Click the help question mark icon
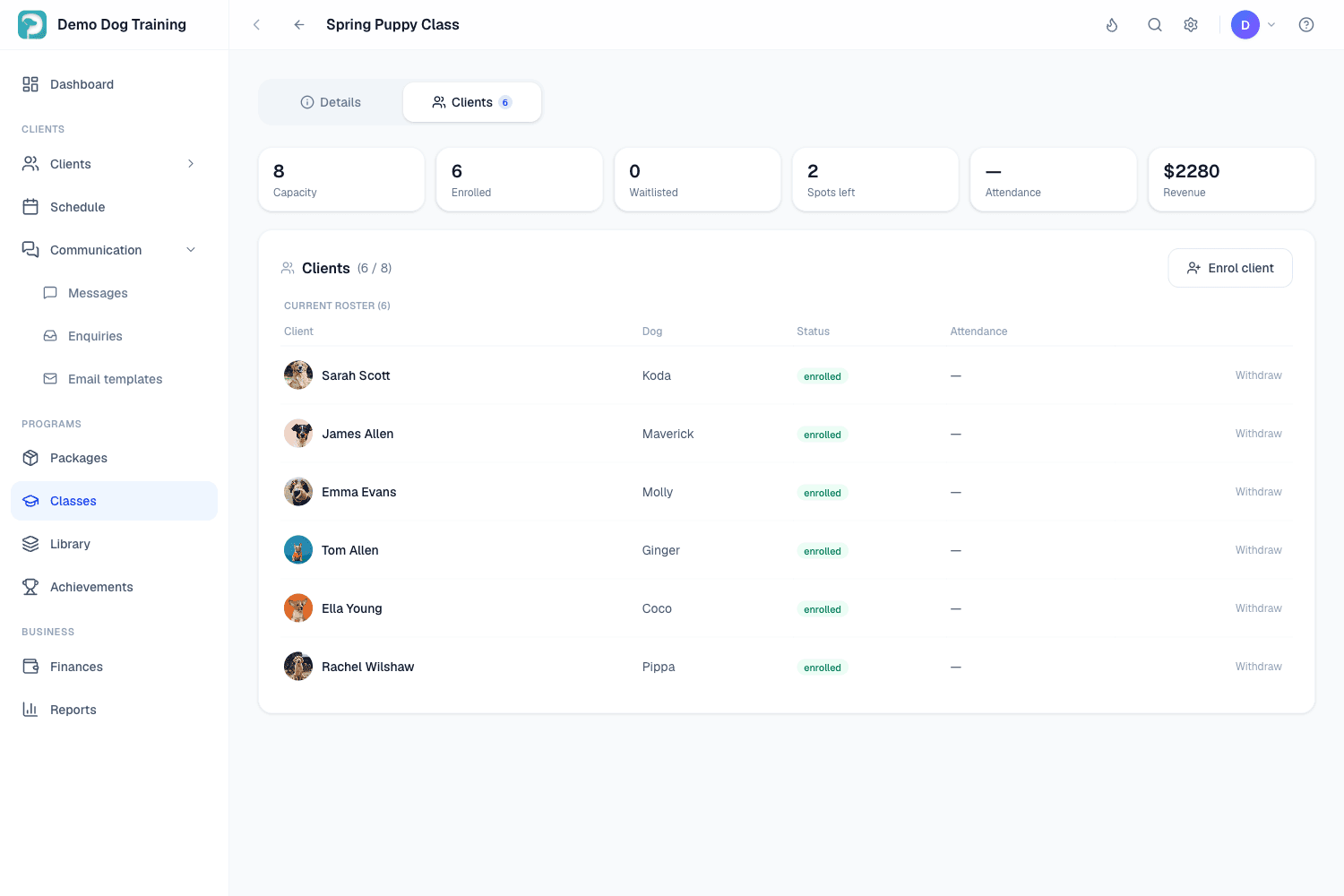1344x896 pixels. coord(1306,25)
